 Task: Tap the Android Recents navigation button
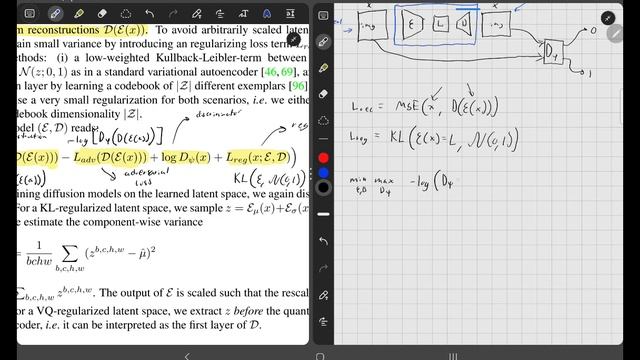point(453,356)
